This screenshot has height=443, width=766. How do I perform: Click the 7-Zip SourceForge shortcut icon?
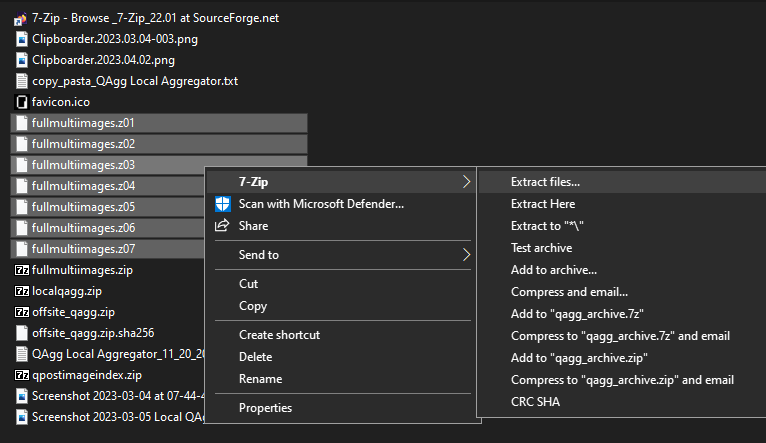pos(21,19)
